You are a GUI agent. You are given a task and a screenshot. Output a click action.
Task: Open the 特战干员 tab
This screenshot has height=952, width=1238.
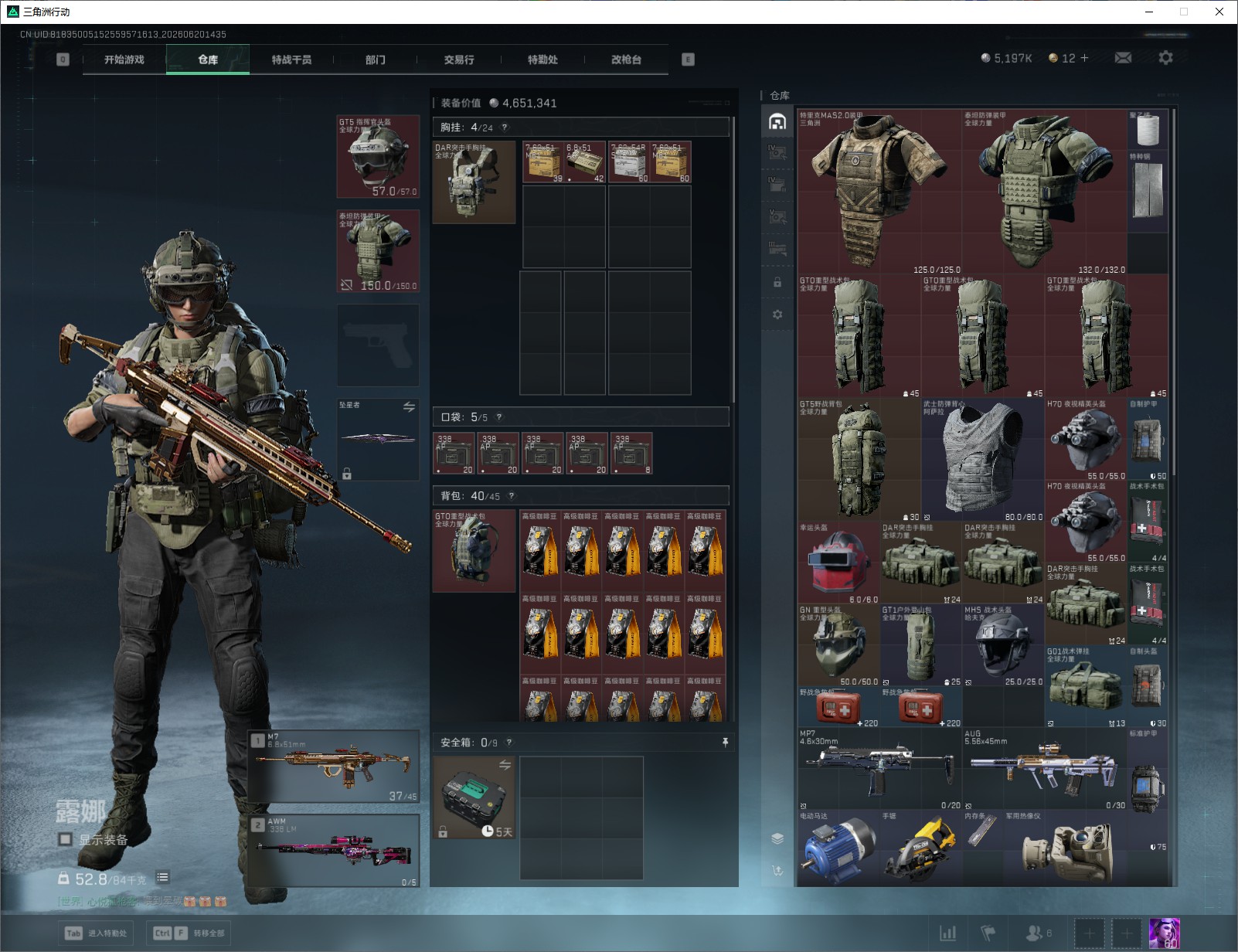click(x=291, y=59)
